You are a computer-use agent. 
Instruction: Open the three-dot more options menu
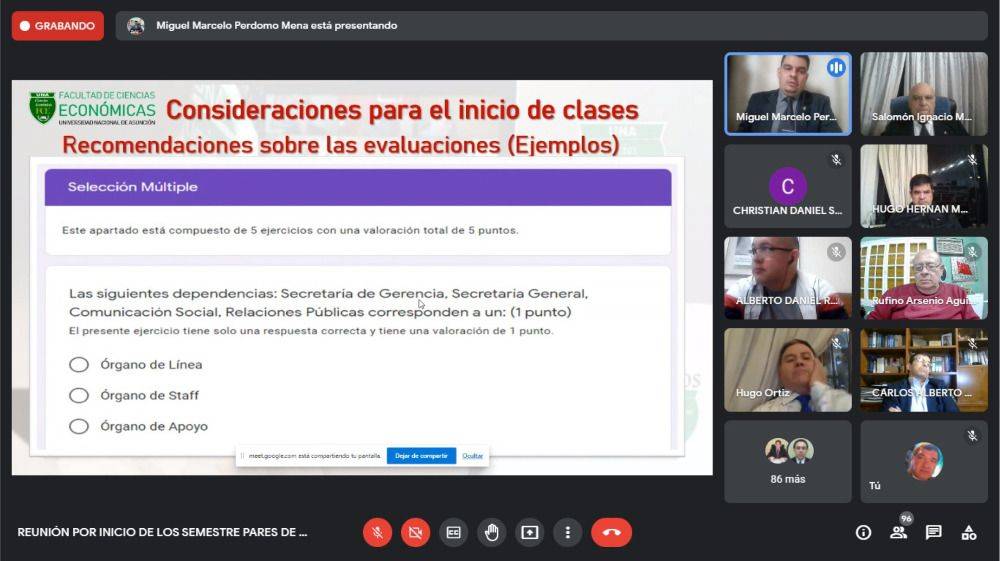coord(567,532)
